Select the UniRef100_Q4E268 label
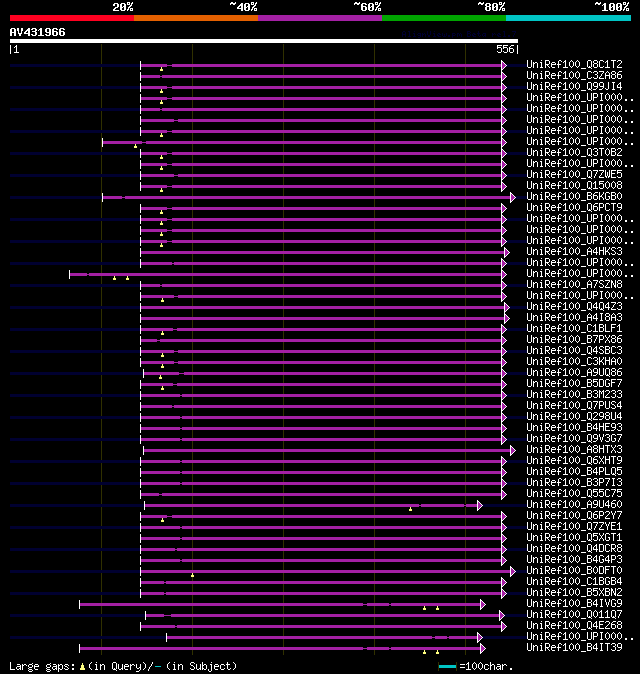 click(x=574, y=626)
